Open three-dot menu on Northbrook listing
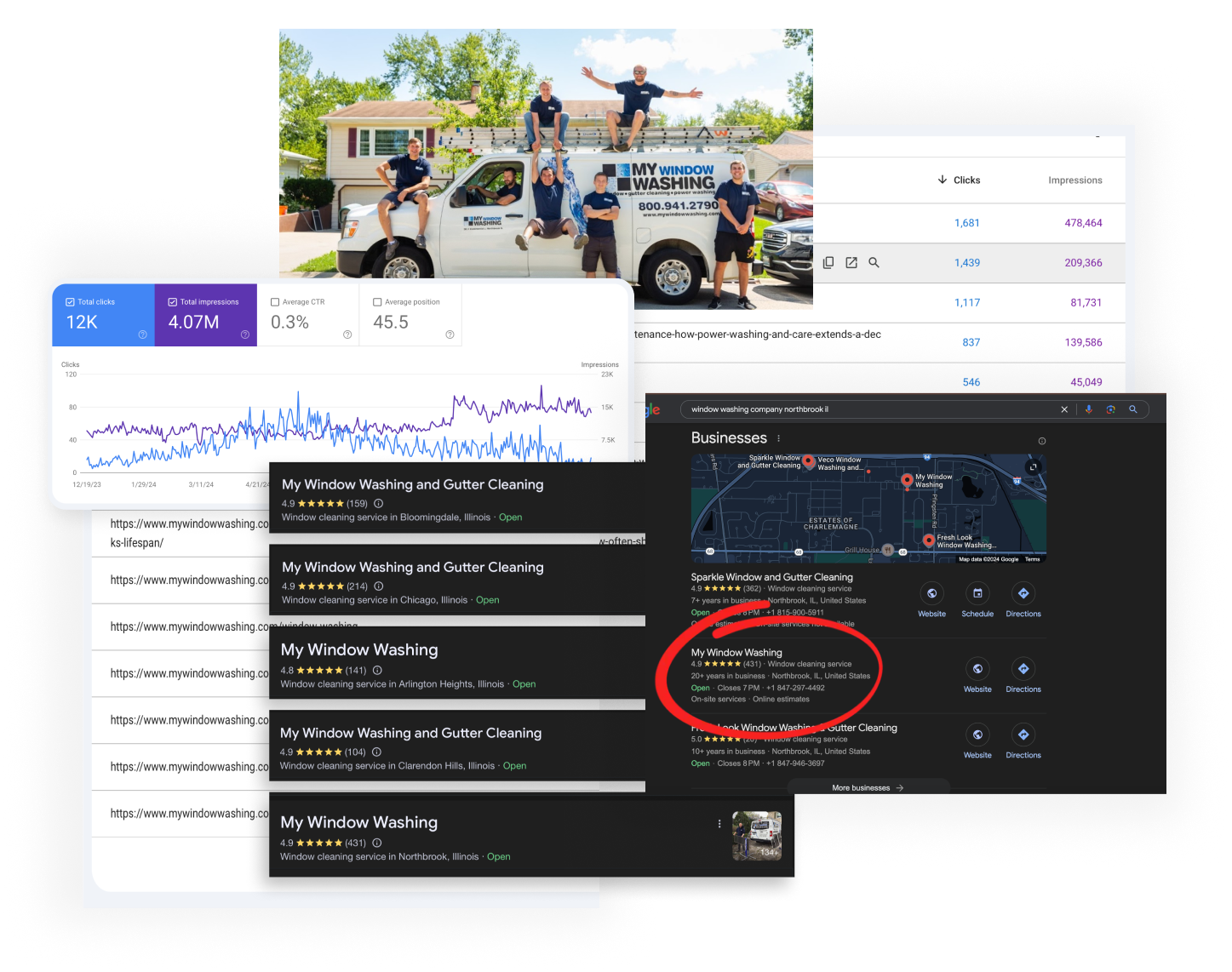The height and width of the screenshot is (972, 1232). point(719,824)
